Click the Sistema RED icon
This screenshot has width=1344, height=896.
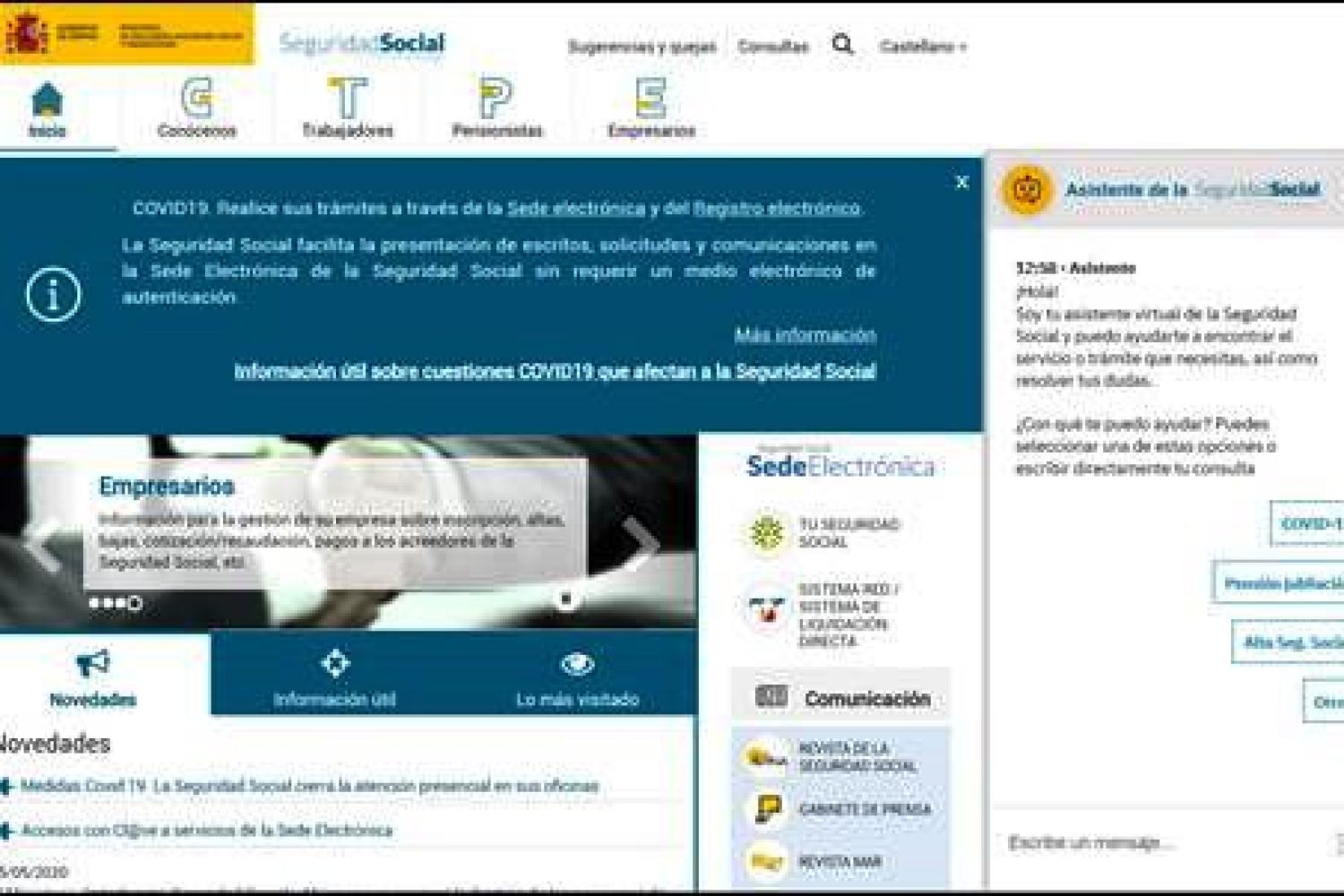click(766, 610)
